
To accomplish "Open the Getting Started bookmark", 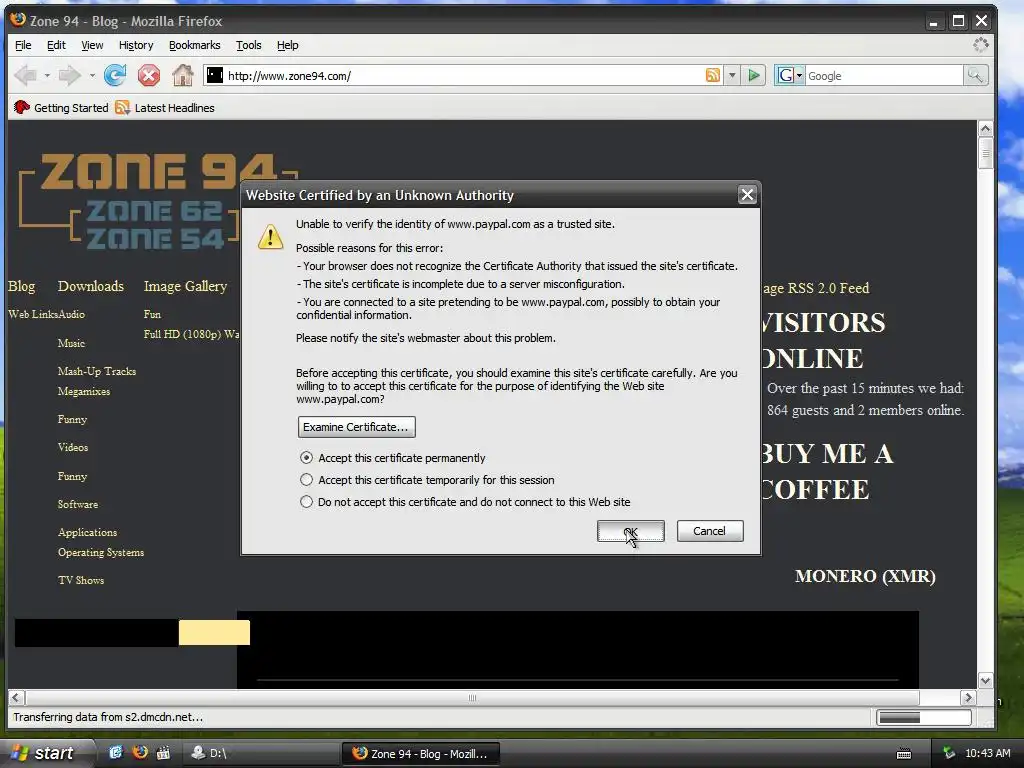I will 61,108.
